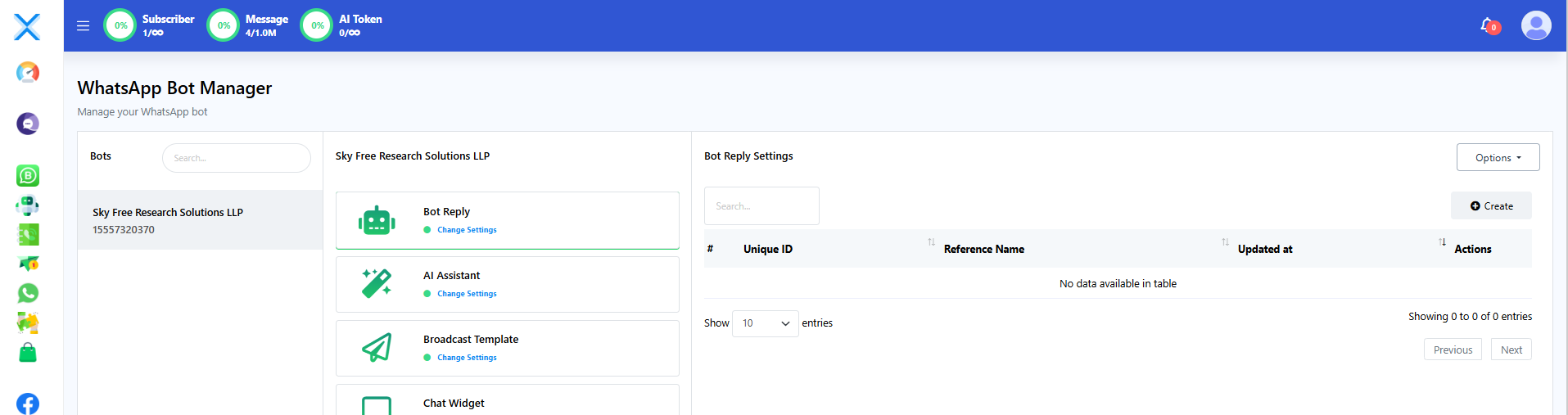The image size is (1568, 415).
Task: Click the Create button
Action: point(1491,206)
